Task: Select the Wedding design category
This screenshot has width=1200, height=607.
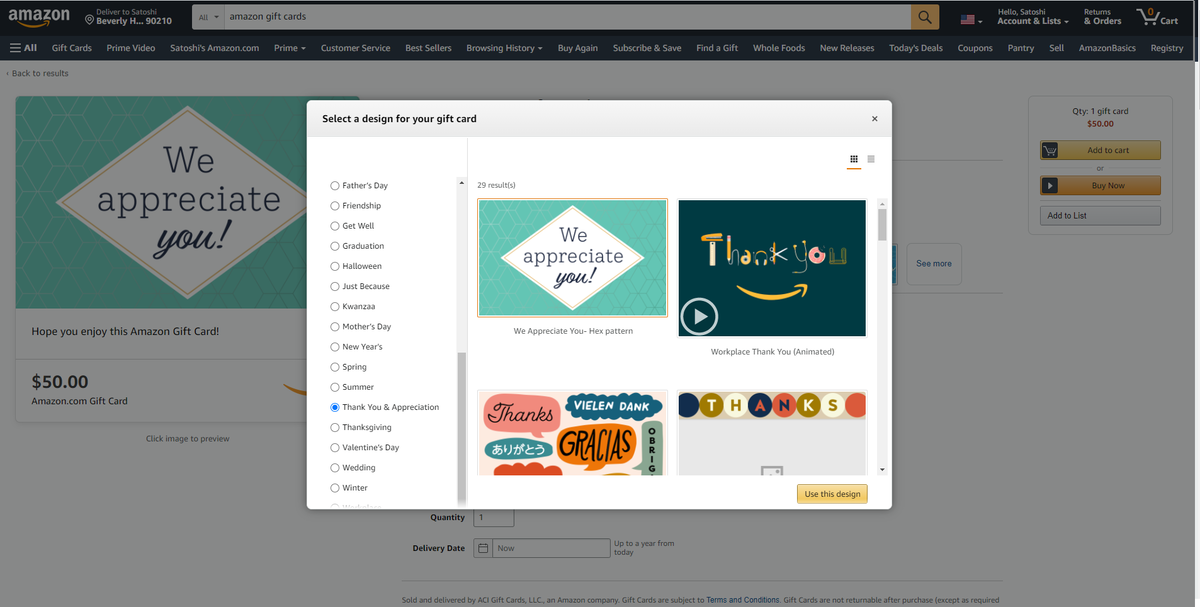Action: point(335,468)
